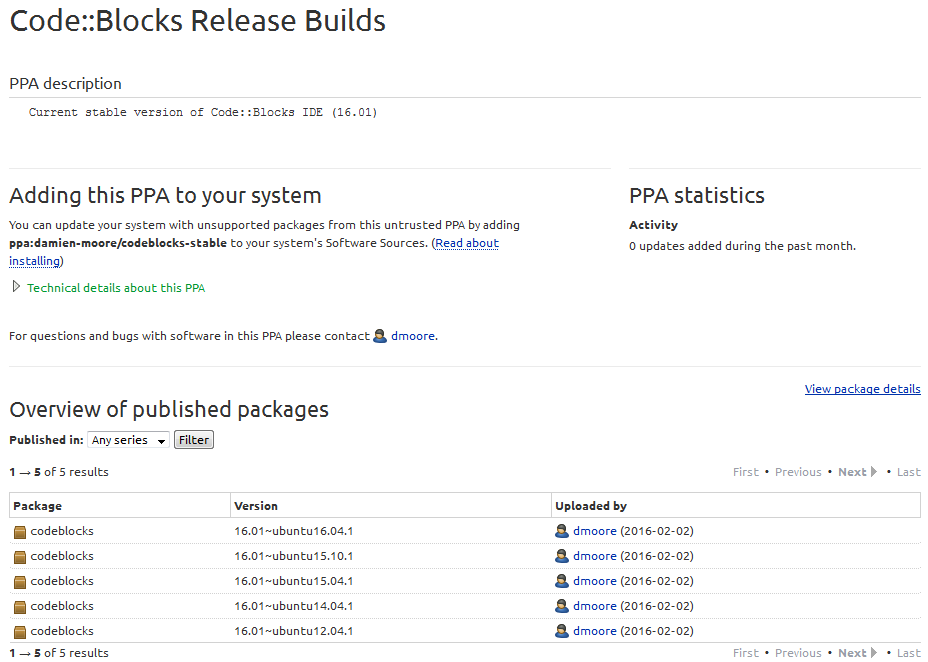Open dmoore's profile link in the ubuntu15.10.1 row

click(x=595, y=556)
